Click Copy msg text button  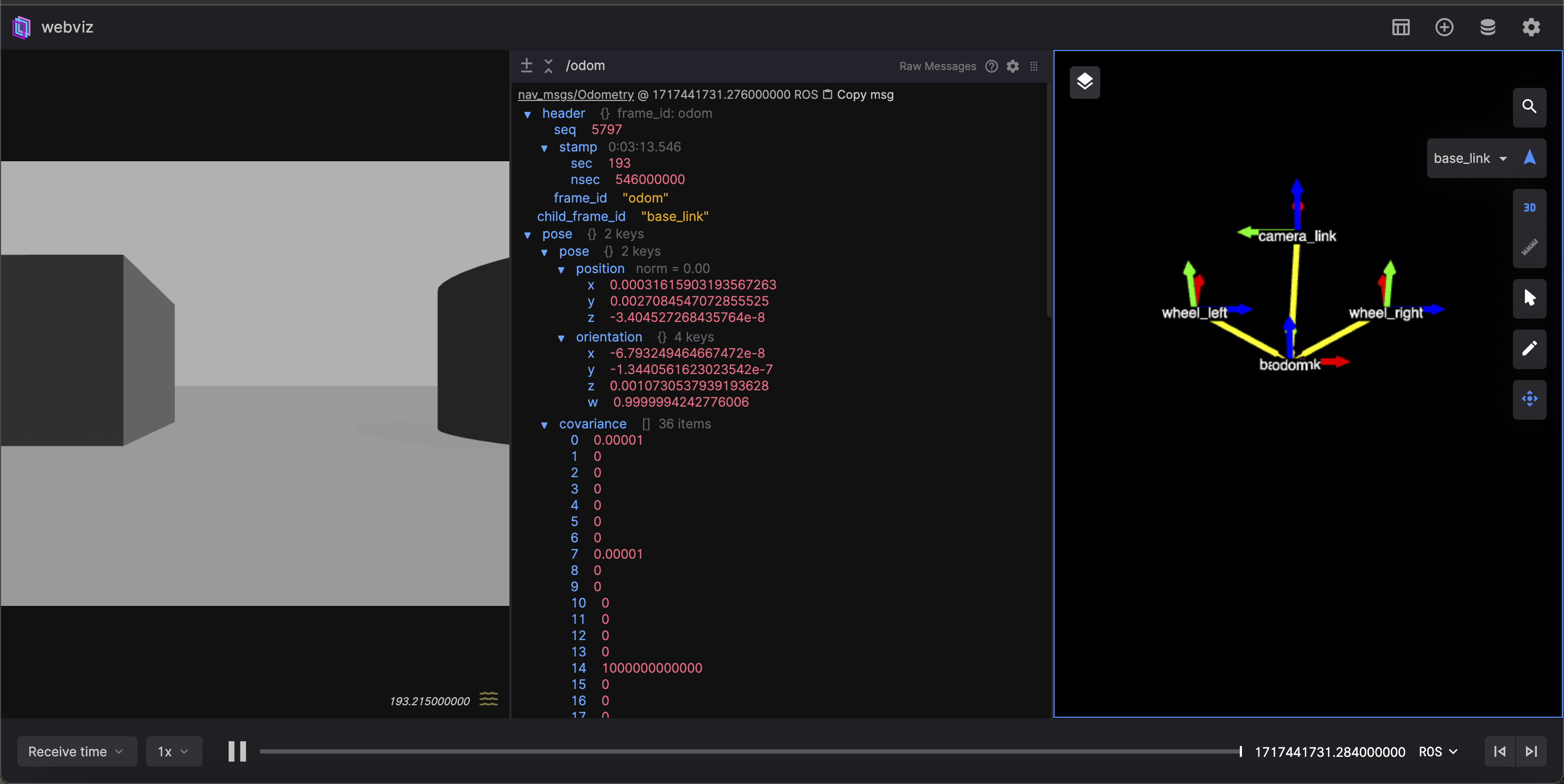coord(865,94)
